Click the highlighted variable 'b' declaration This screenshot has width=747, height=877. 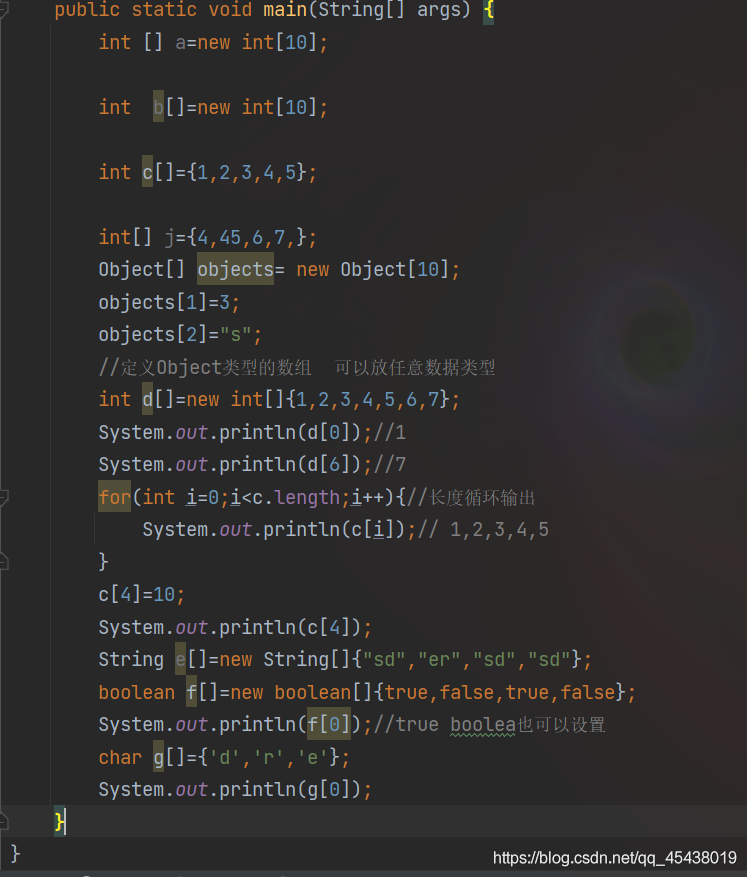click(x=158, y=107)
